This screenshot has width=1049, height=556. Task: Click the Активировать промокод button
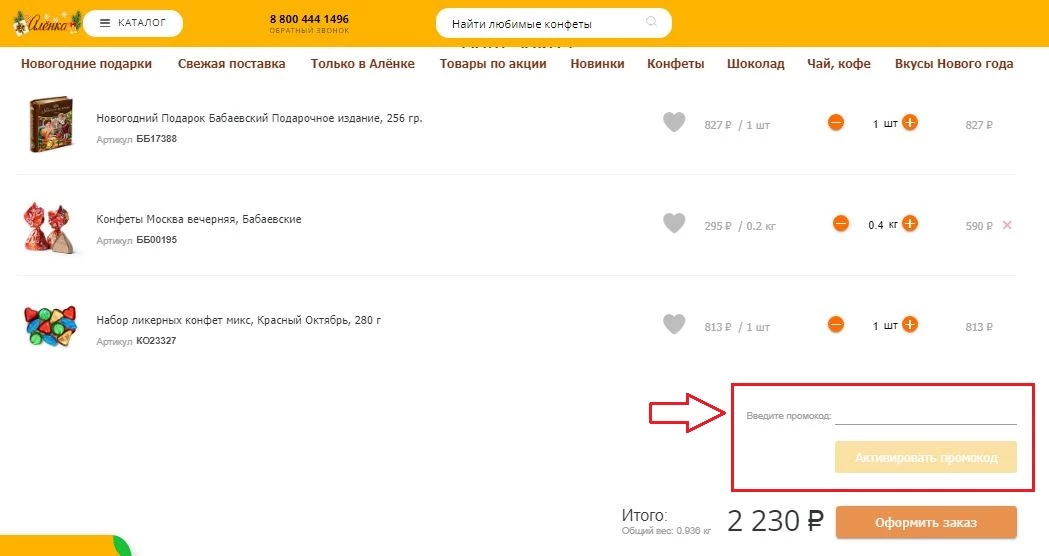pyautogui.click(x=926, y=458)
